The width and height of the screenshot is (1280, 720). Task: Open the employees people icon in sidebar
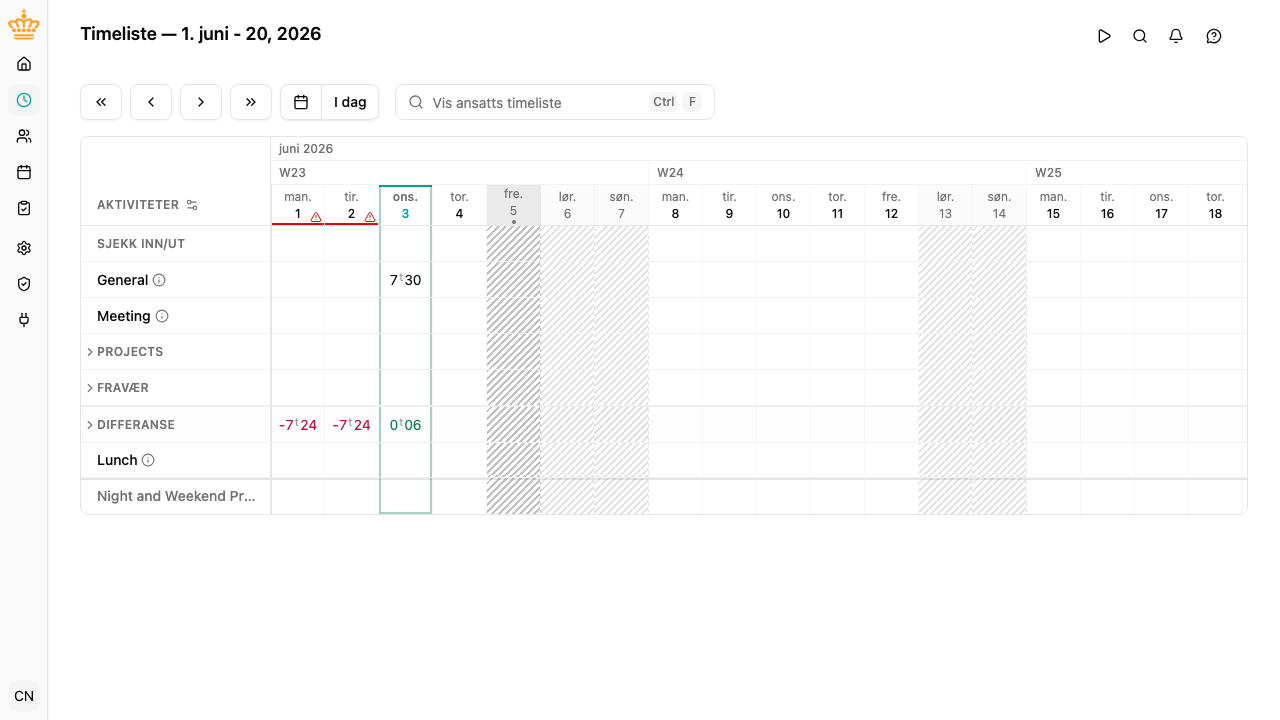[24, 136]
